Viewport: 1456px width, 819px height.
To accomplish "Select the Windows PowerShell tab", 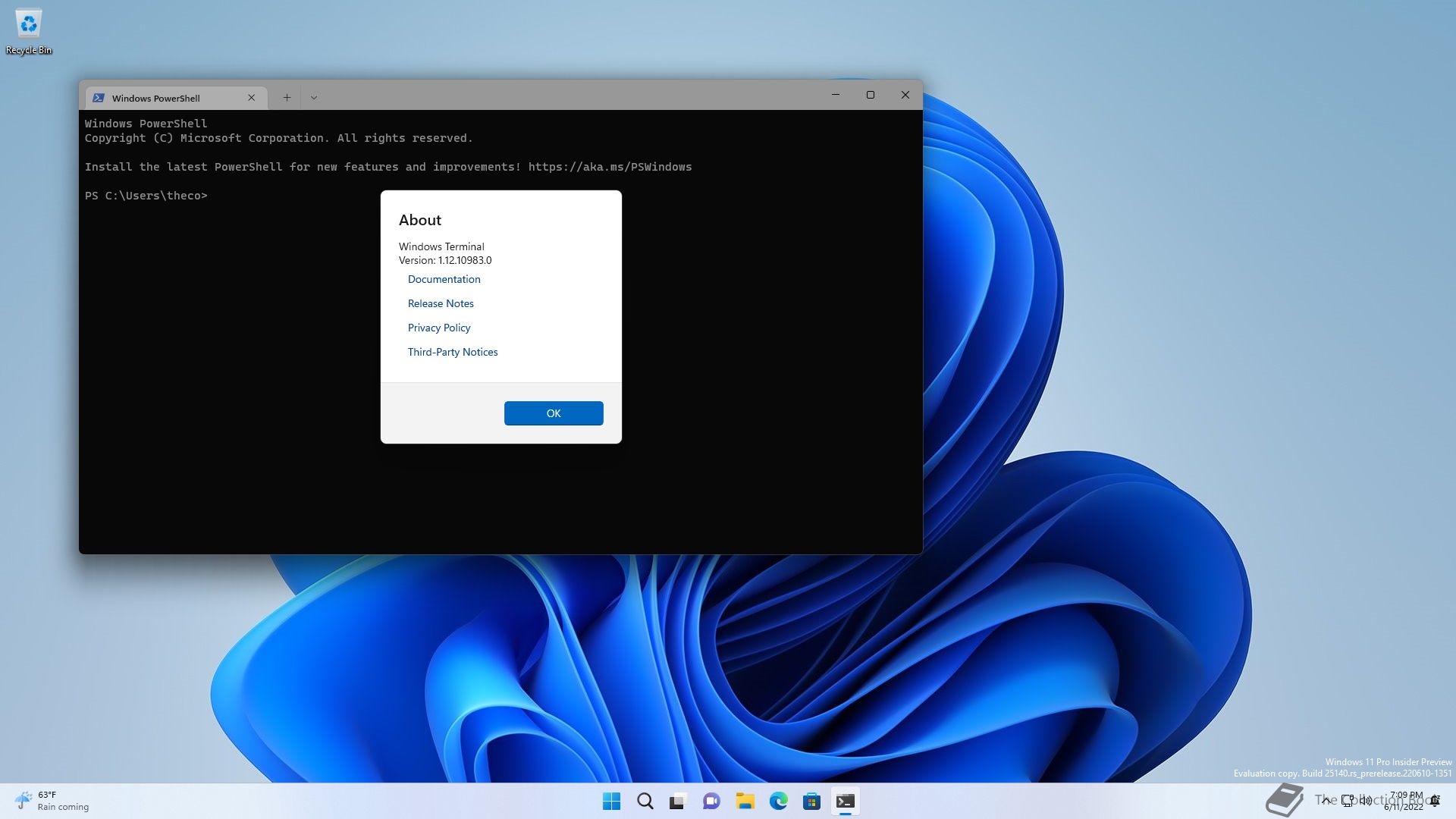I will (156, 98).
